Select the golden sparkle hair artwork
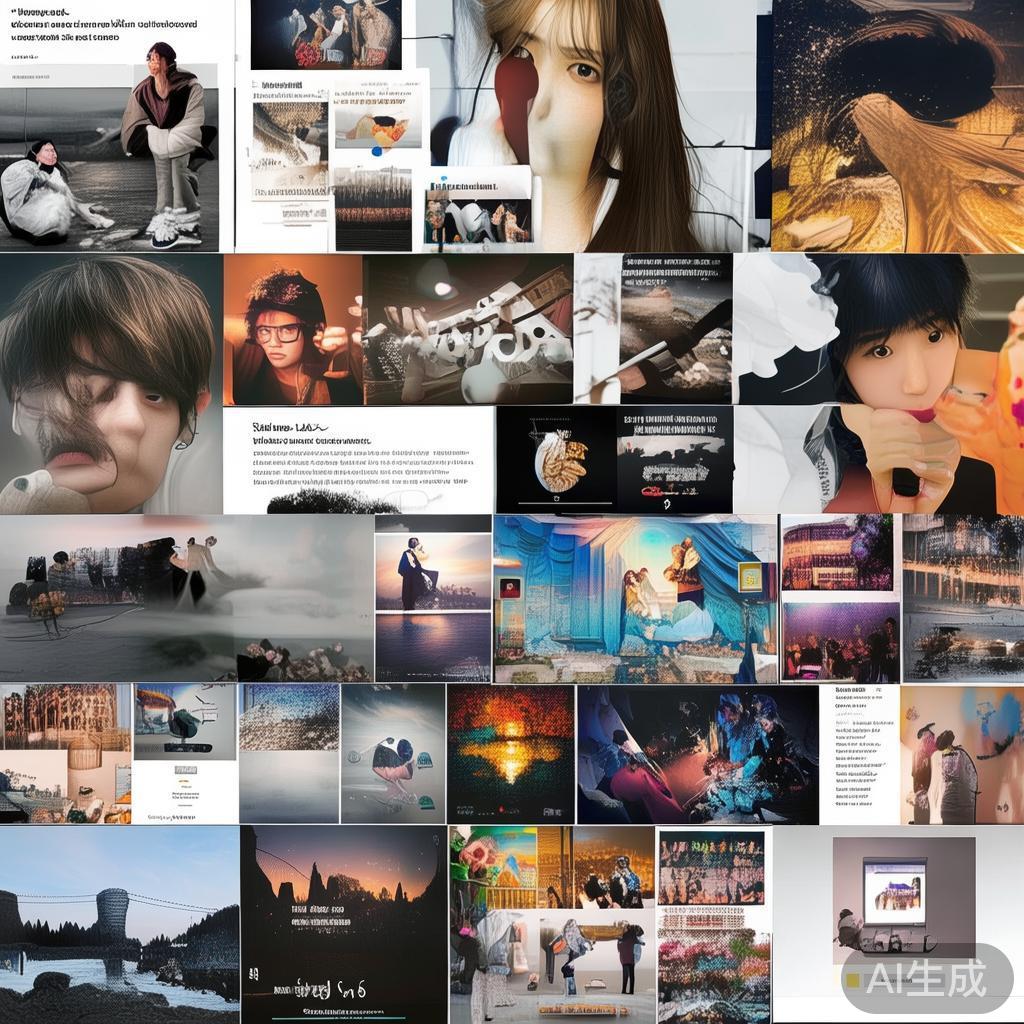The width and height of the screenshot is (1024, 1024). point(897,125)
